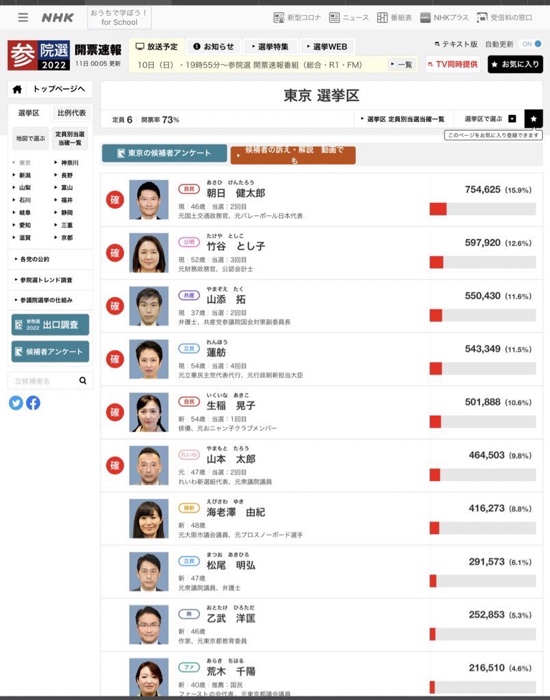This screenshot has height=700, width=550.
Task: Open Twitter share icon
Action: (x=16, y=403)
